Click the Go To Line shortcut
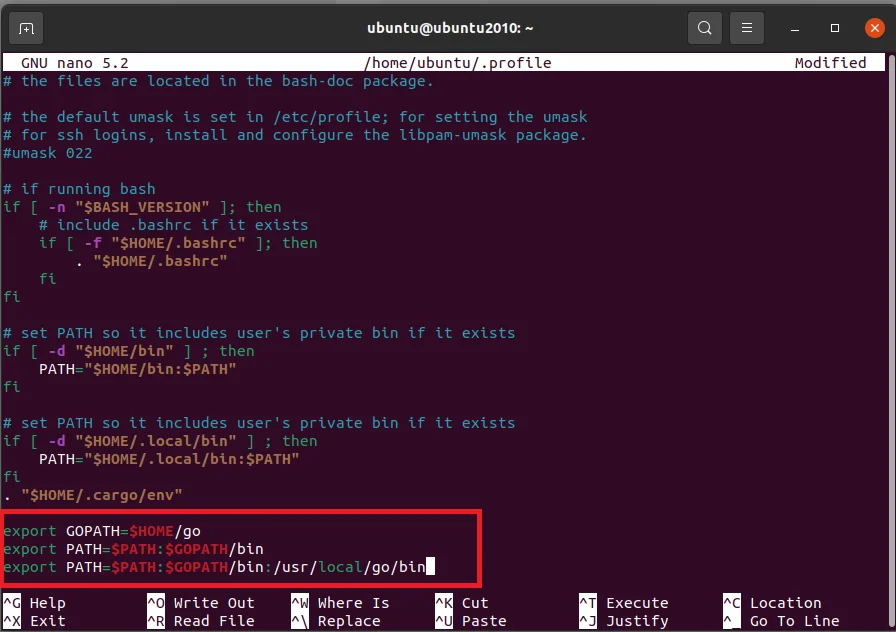The width and height of the screenshot is (896, 632). (782, 621)
